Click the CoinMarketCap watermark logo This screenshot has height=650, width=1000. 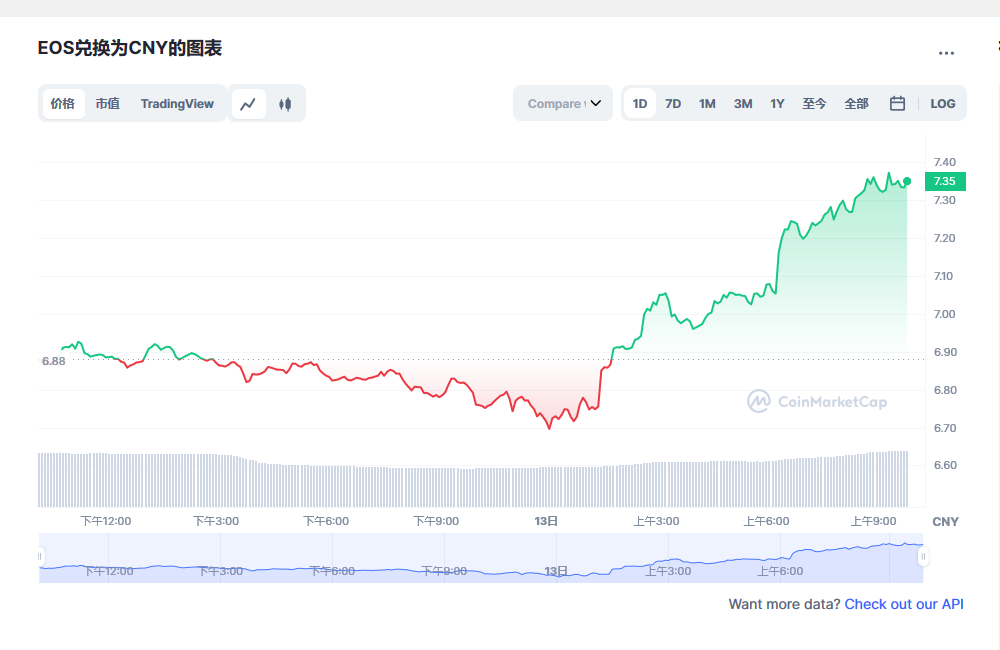pos(817,402)
